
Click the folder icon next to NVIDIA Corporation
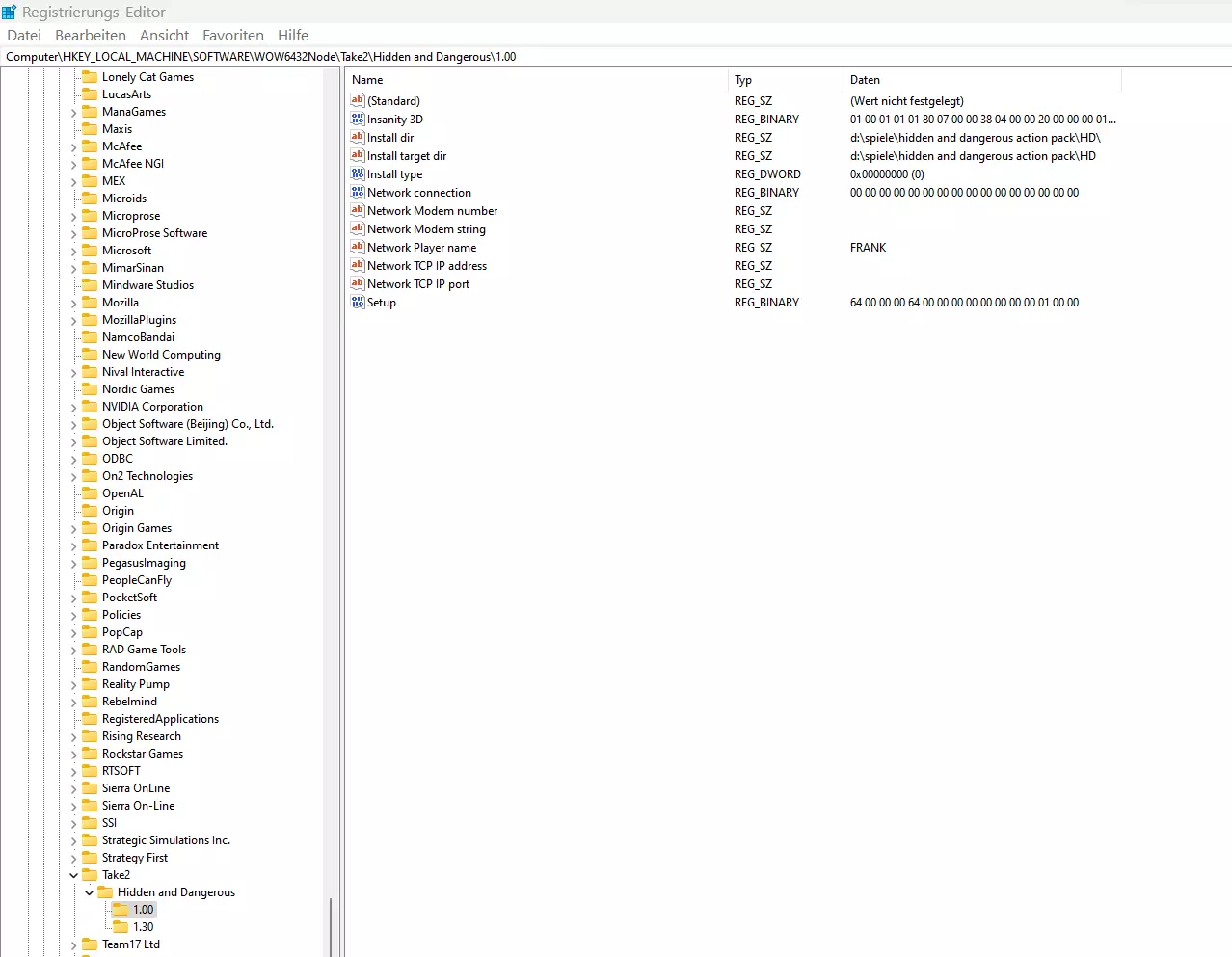(x=91, y=406)
